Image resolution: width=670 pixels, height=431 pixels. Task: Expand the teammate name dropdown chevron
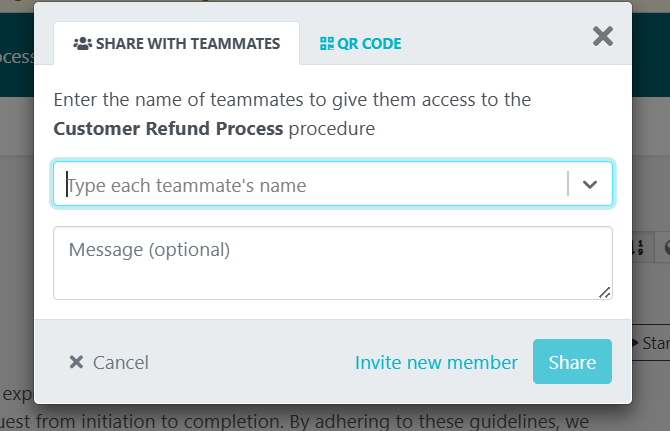point(590,185)
